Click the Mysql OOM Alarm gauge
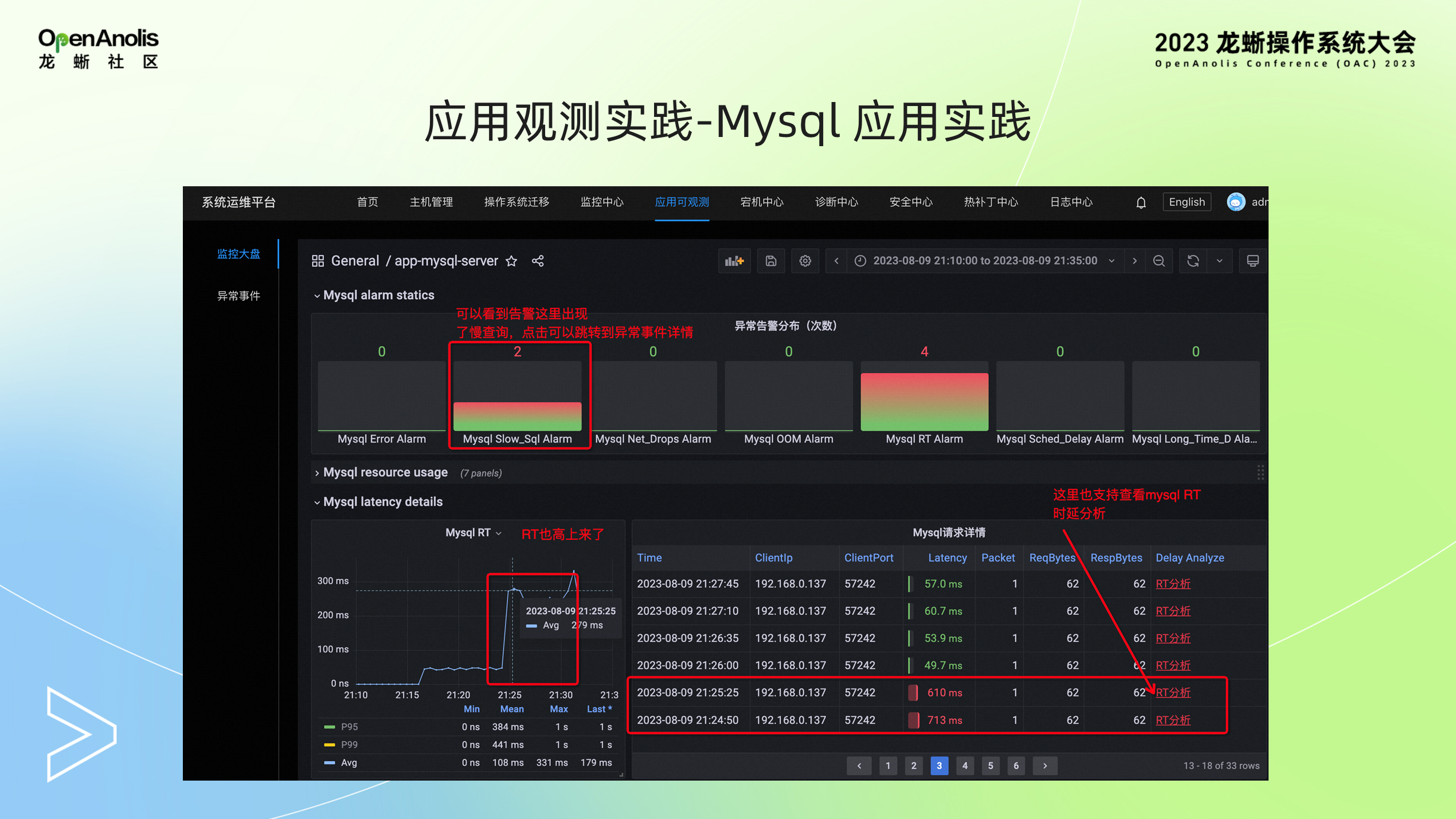Image resolution: width=1456 pixels, height=819 pixels. pyautogui.click(x=789, y=396)
